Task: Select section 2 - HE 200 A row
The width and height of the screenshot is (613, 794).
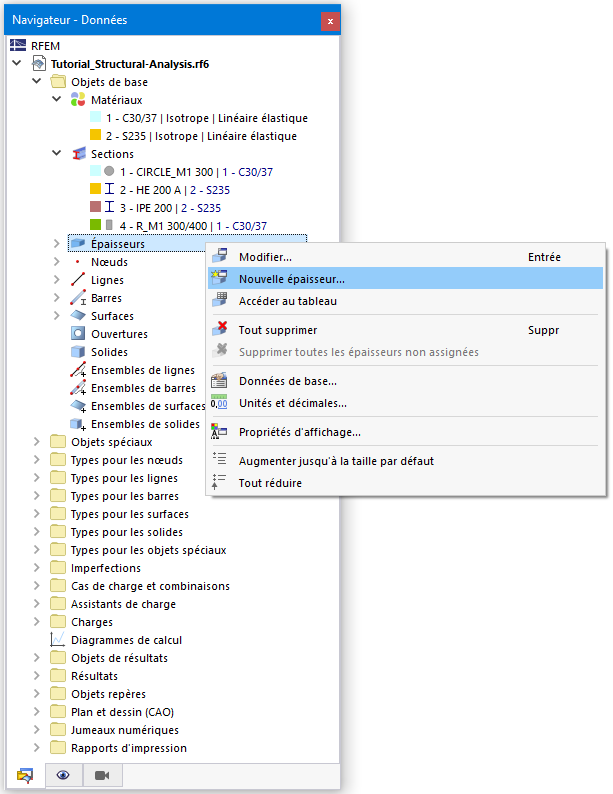Action: (x=175, y=190)
